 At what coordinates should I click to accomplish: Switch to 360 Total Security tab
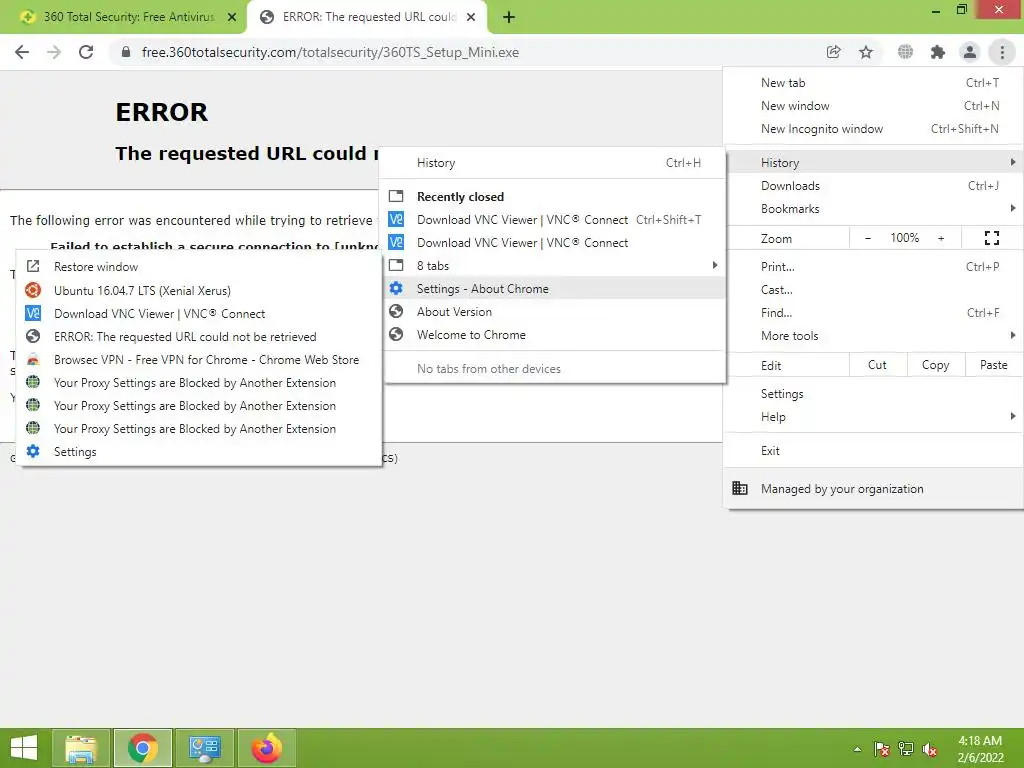(x=123, y=17)
